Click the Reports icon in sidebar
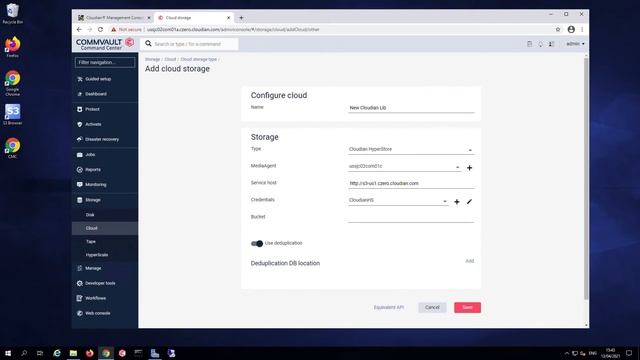 80,169
